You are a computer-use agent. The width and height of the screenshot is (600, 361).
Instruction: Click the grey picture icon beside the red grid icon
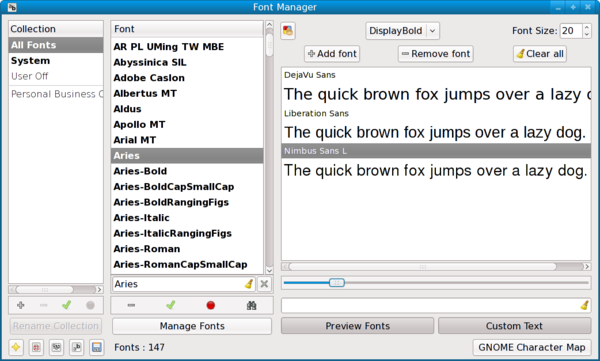point(56,347)
